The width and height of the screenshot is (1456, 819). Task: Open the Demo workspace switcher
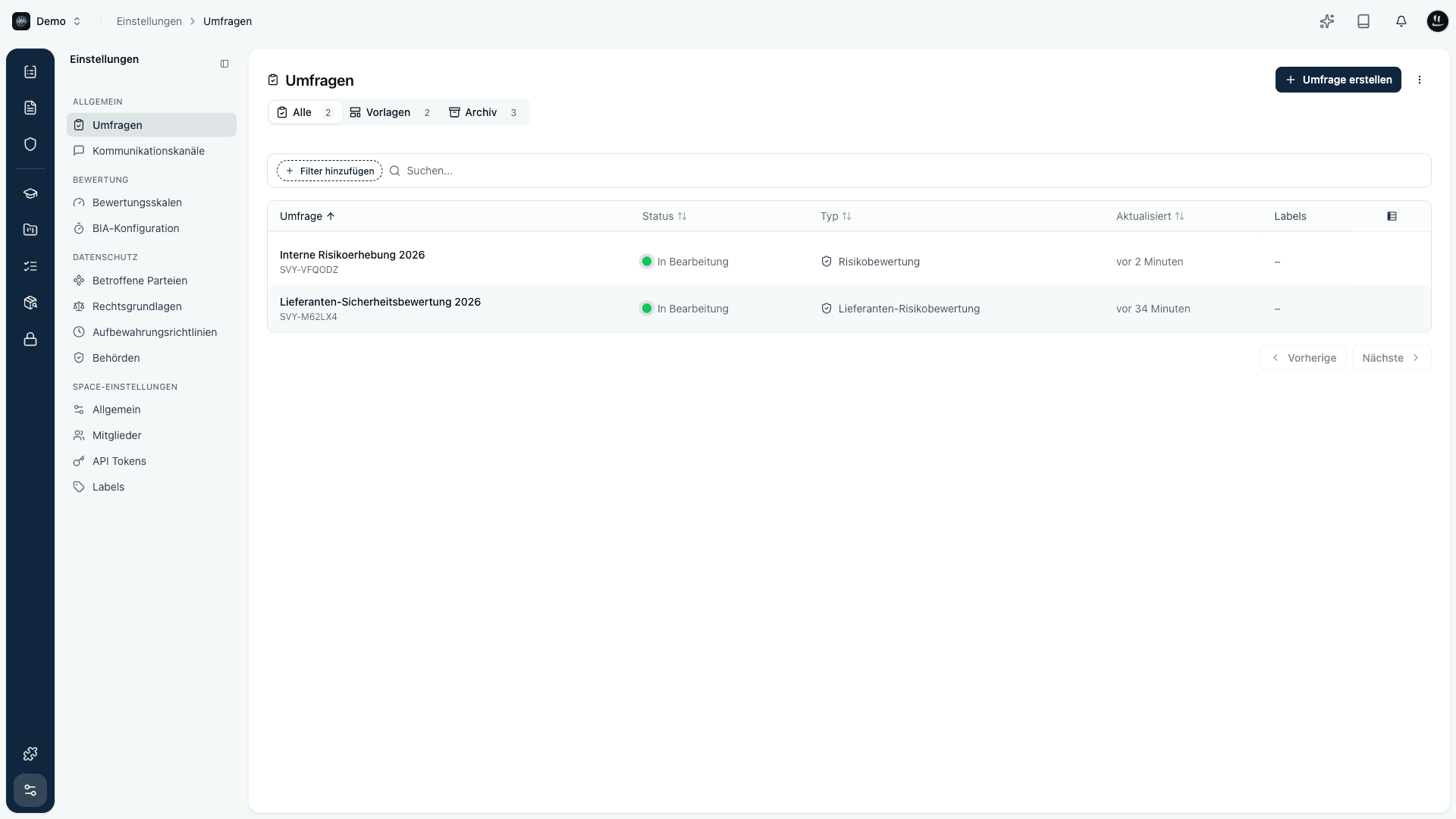(47, 21)
